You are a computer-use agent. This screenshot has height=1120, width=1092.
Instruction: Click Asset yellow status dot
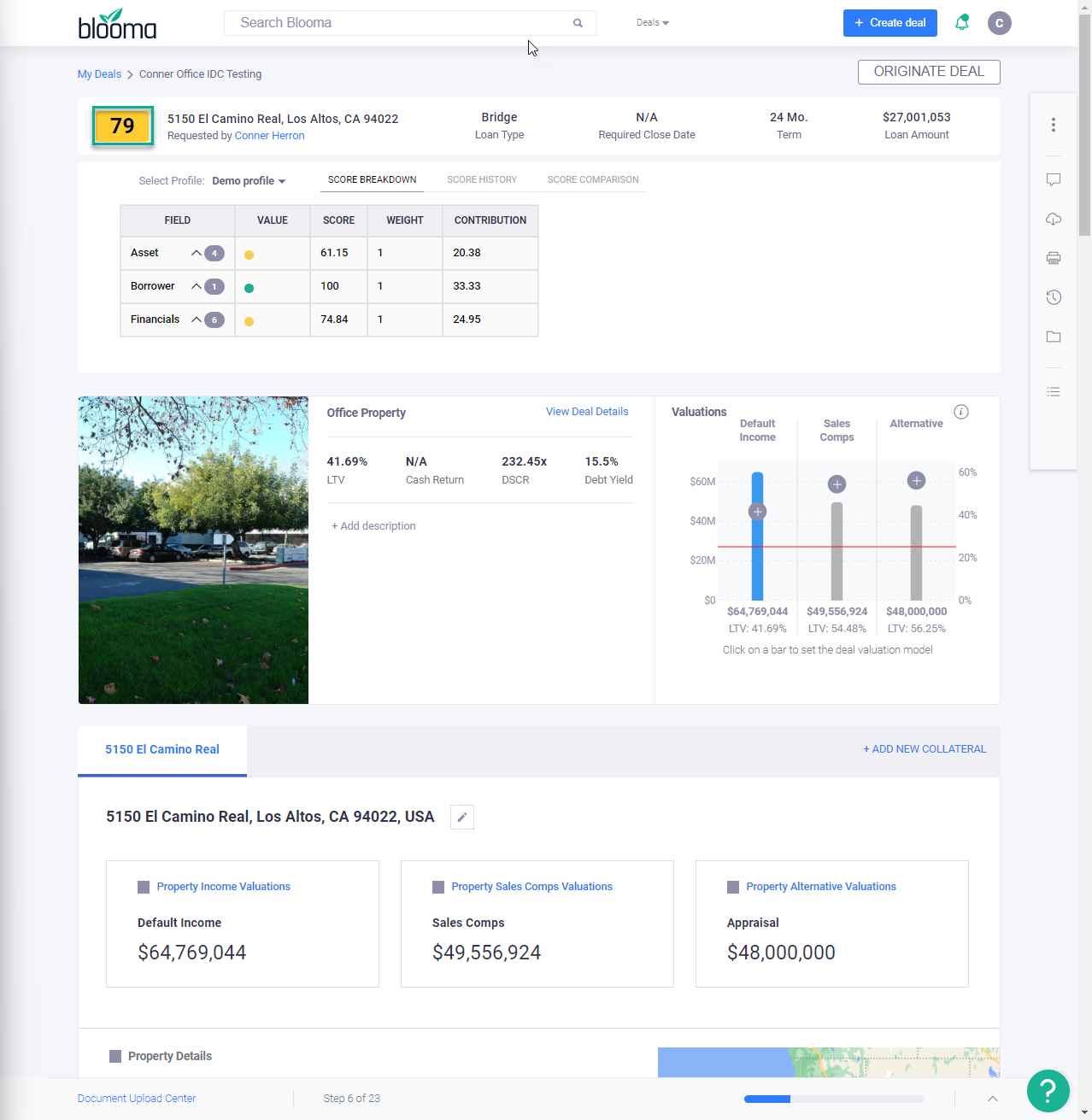(x=250, y=255)
